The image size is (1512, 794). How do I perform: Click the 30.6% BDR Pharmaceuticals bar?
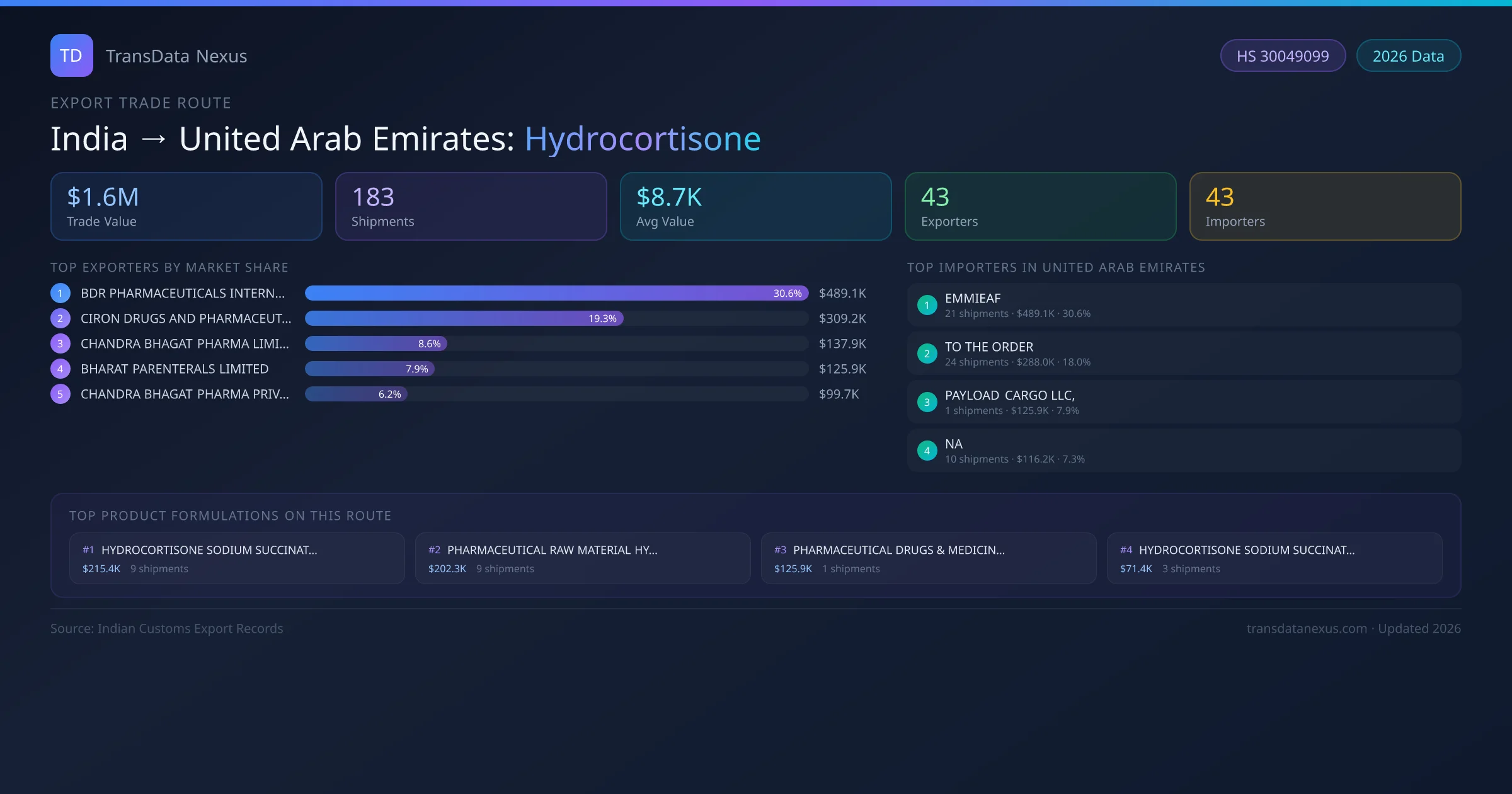[556, 293]
